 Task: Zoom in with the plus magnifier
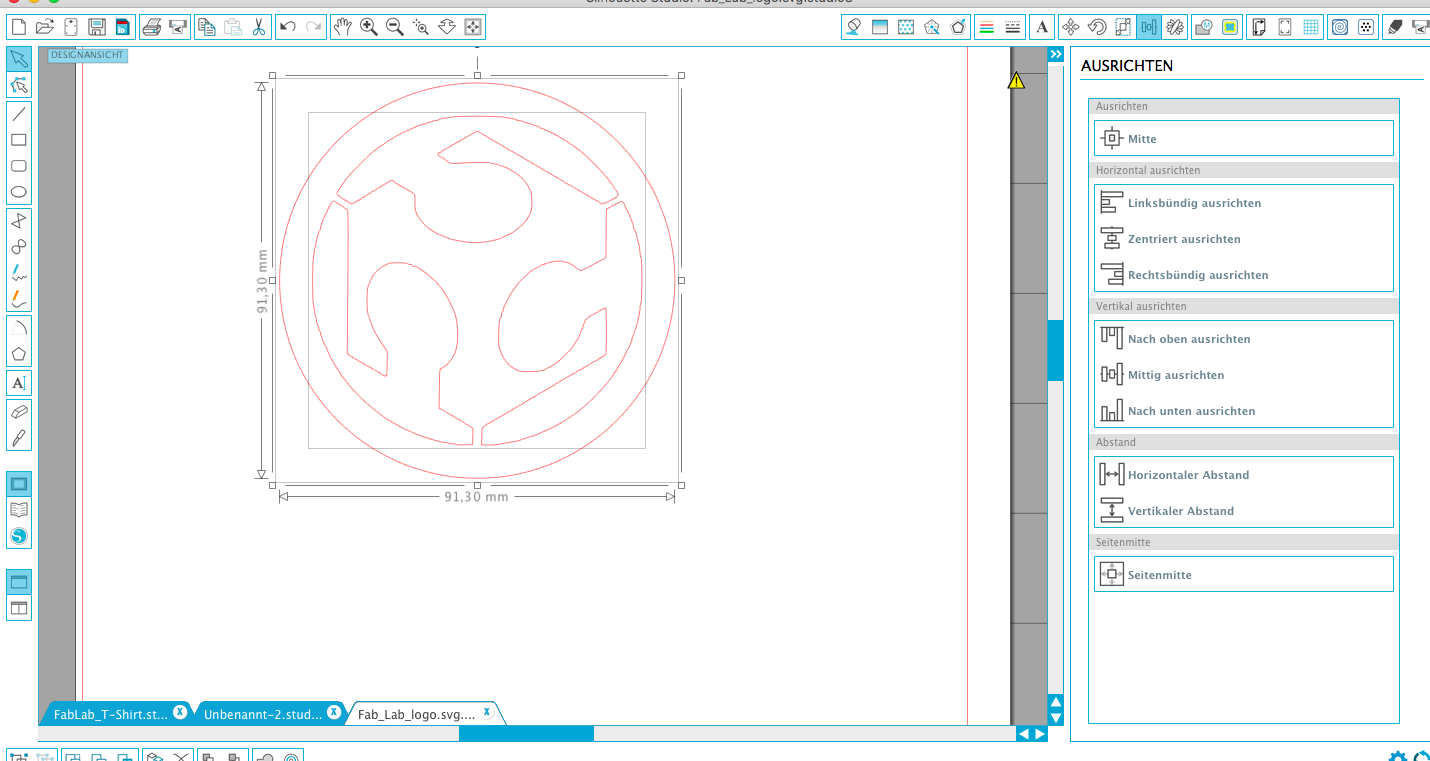click(x=369, y=27)
